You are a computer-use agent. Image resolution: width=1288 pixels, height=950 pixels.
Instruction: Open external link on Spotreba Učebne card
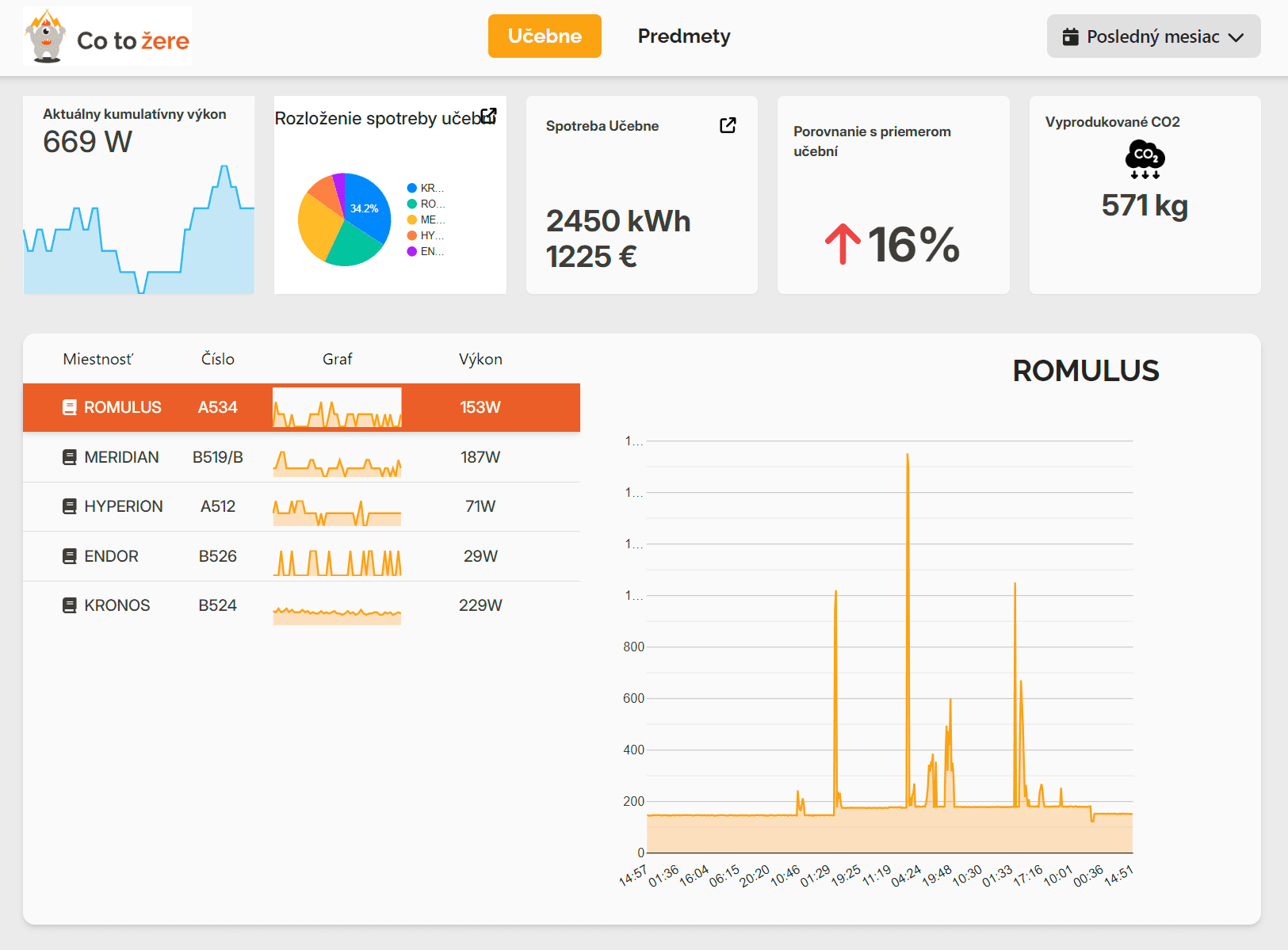(728, 125)
